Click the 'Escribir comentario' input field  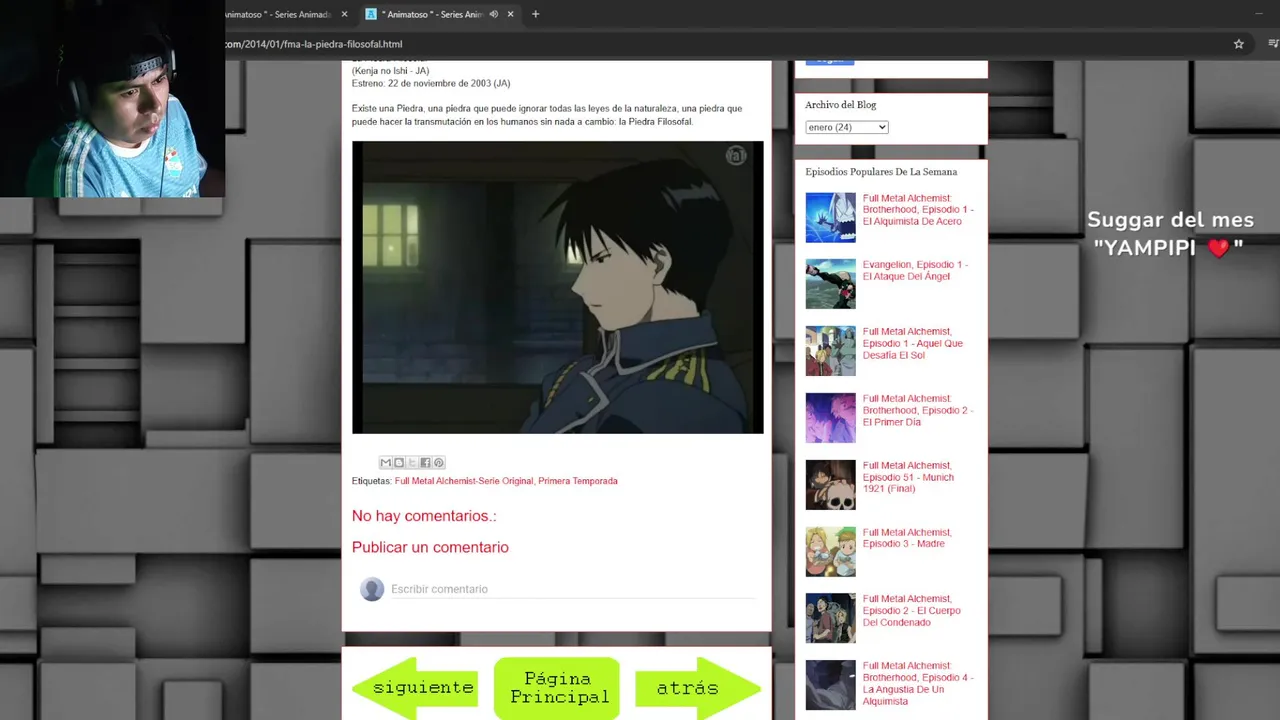(572, 589)
